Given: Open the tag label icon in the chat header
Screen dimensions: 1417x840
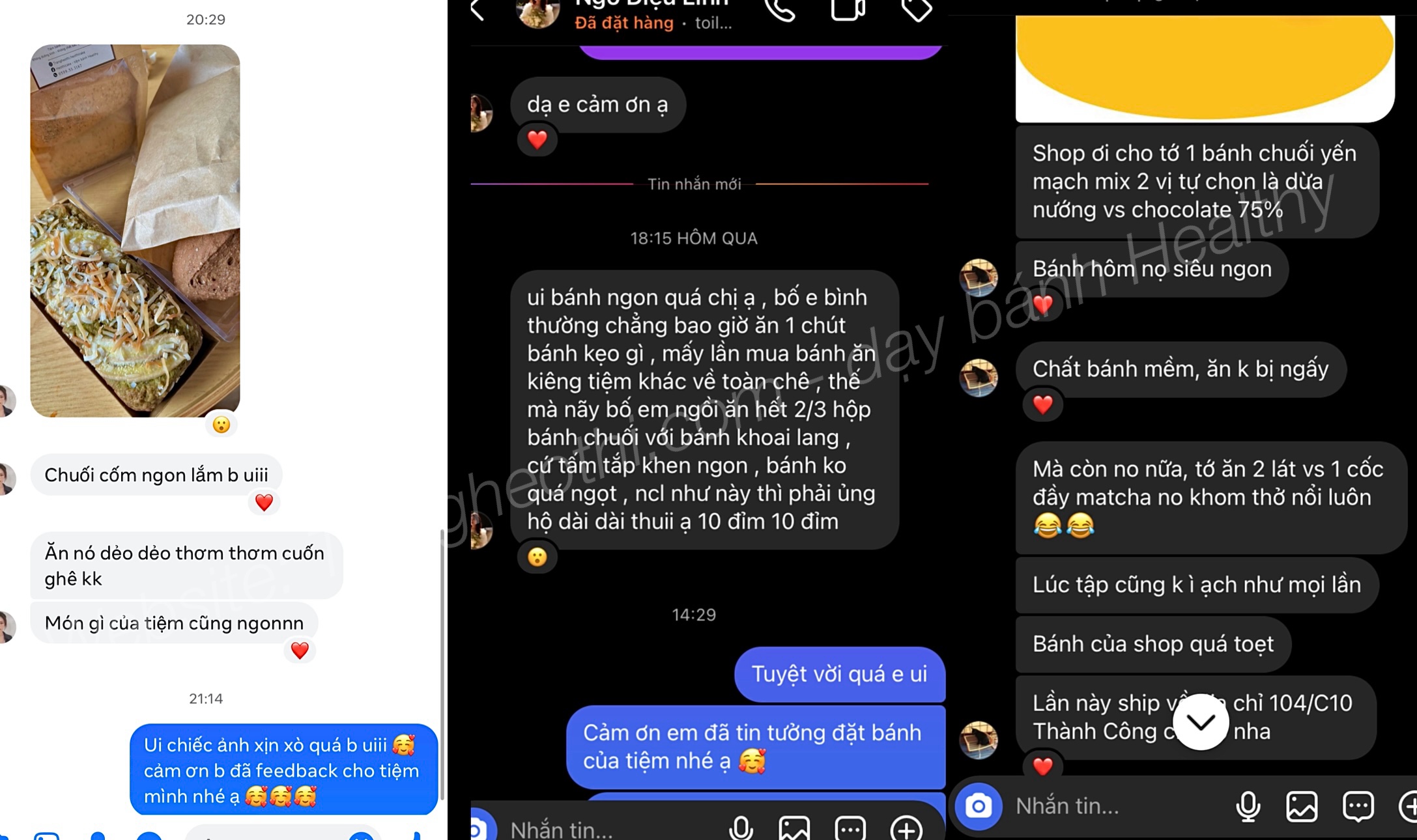Looking at the screenshot, I should click(917, 10).
